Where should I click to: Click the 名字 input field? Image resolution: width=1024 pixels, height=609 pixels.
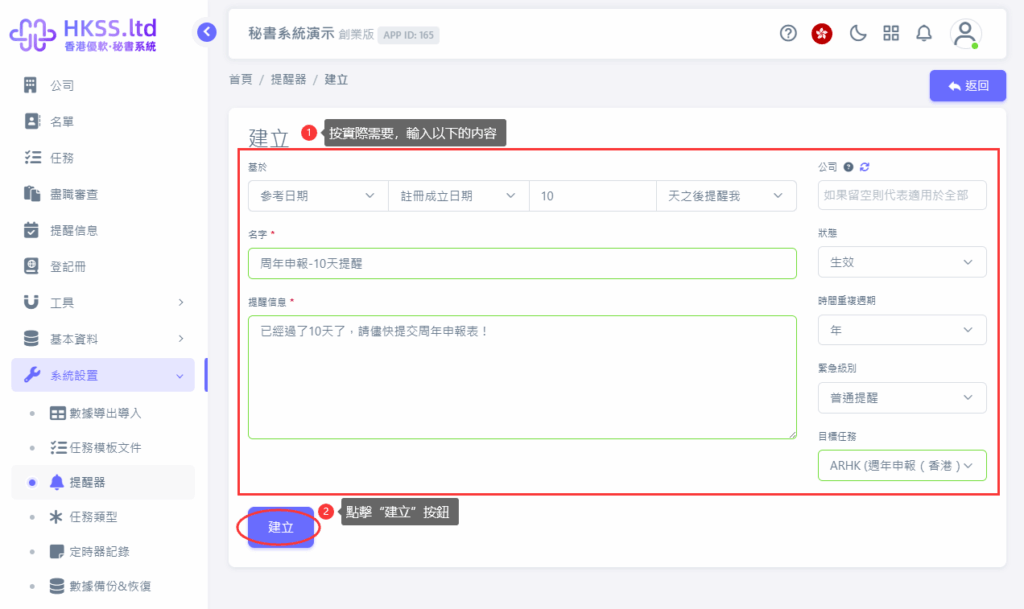(522, 263)
